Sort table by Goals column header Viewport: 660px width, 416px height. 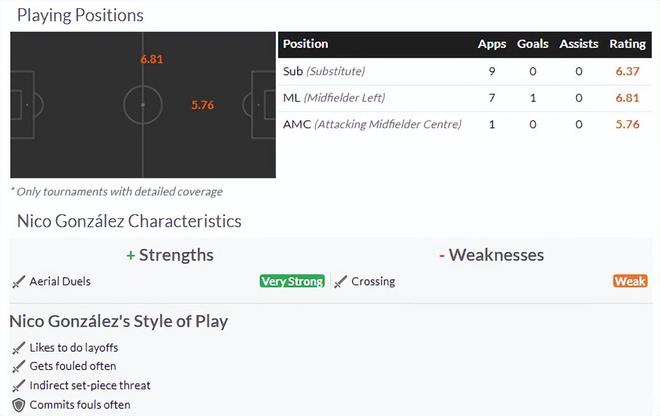[x=533, y=44]
